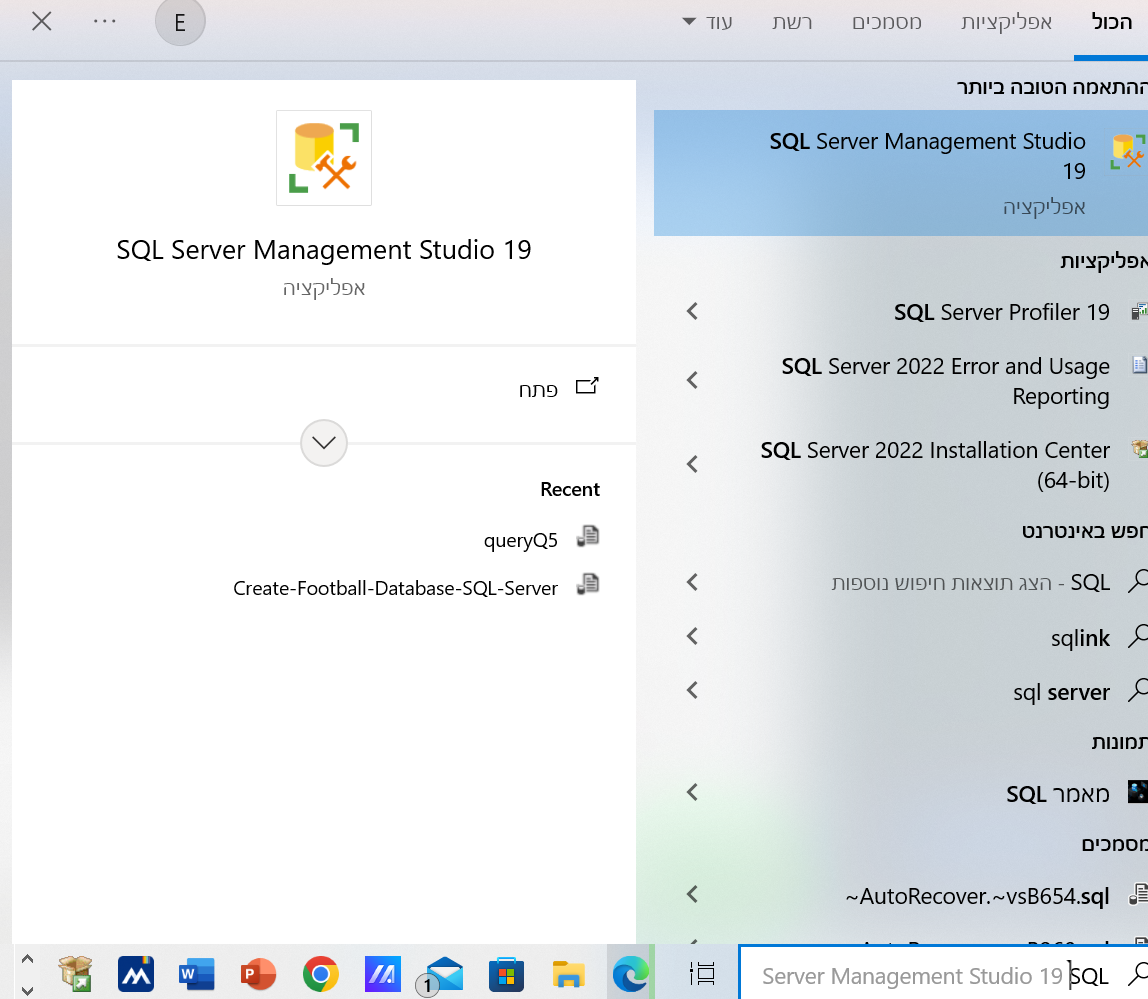Click the Task View icon
The image size is (1148, 999).
click(x=703, y=973)
